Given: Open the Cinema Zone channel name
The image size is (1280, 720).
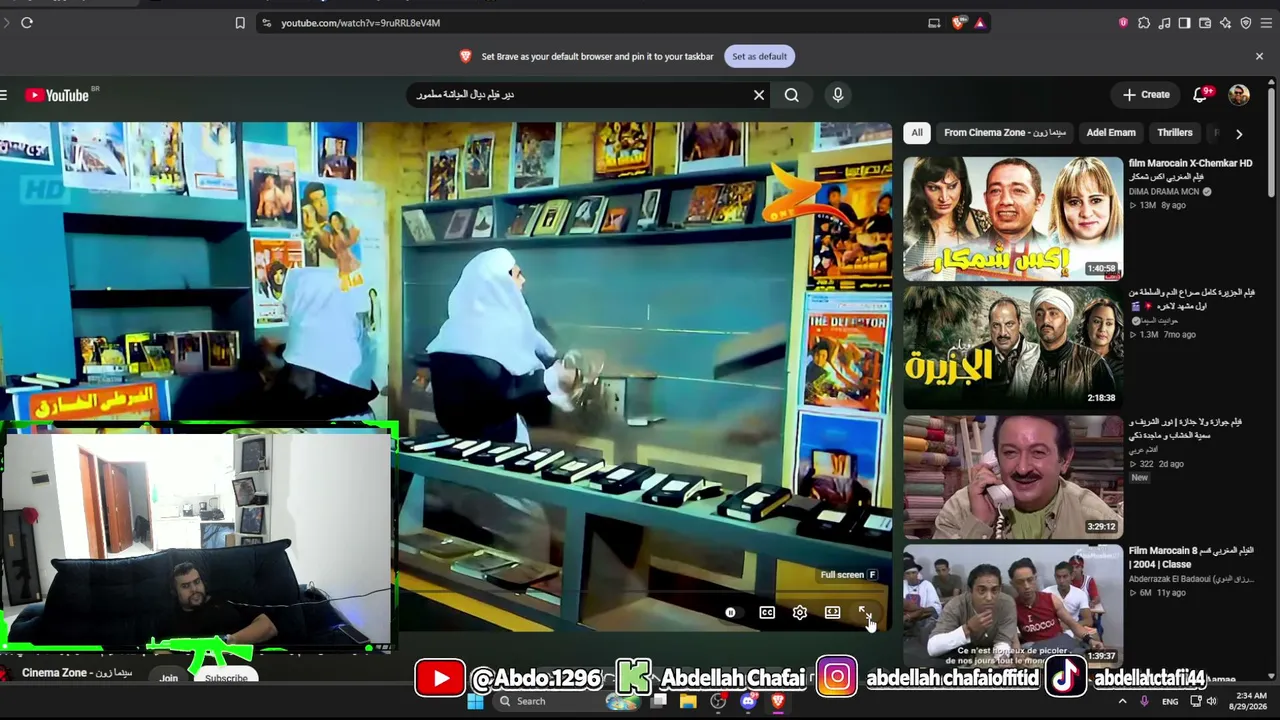Looking at the screenshot, I should 77,673.
